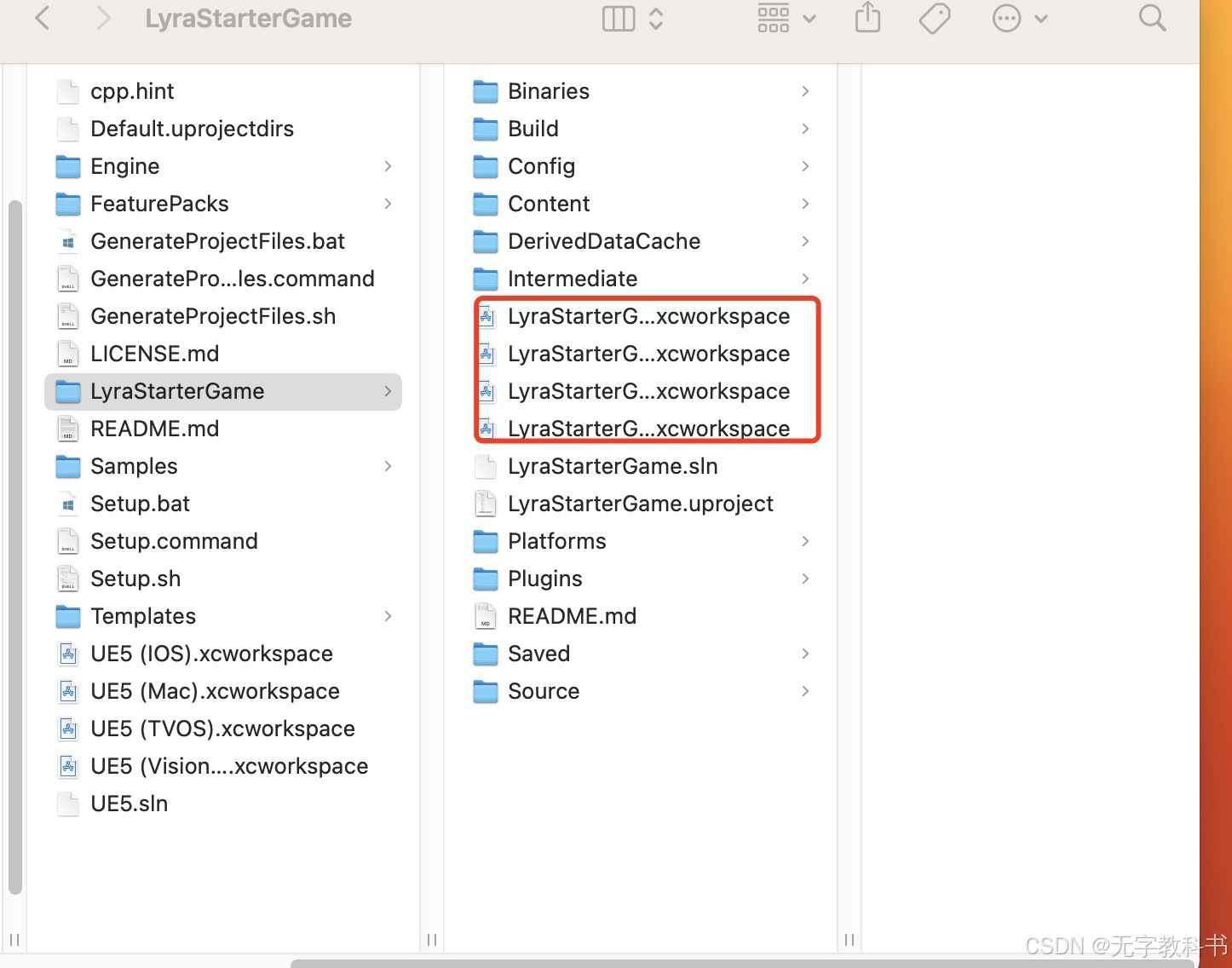The height and width of the screenshot is (968, 1232).
Task: Open the view switcher up-down chevrons
Action: click(x=656, y=19)
